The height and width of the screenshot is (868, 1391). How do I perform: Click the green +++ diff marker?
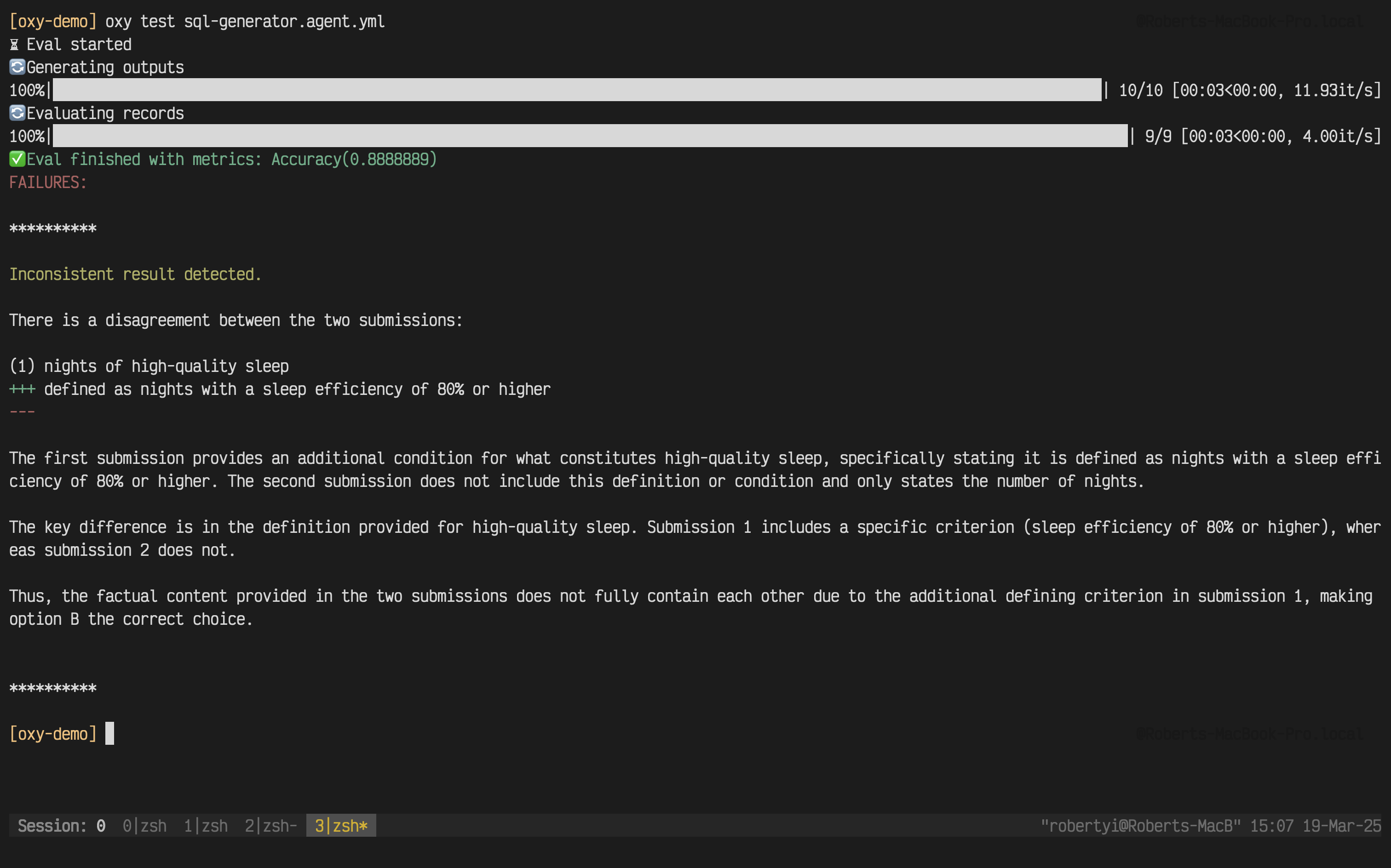coord(22,389)
